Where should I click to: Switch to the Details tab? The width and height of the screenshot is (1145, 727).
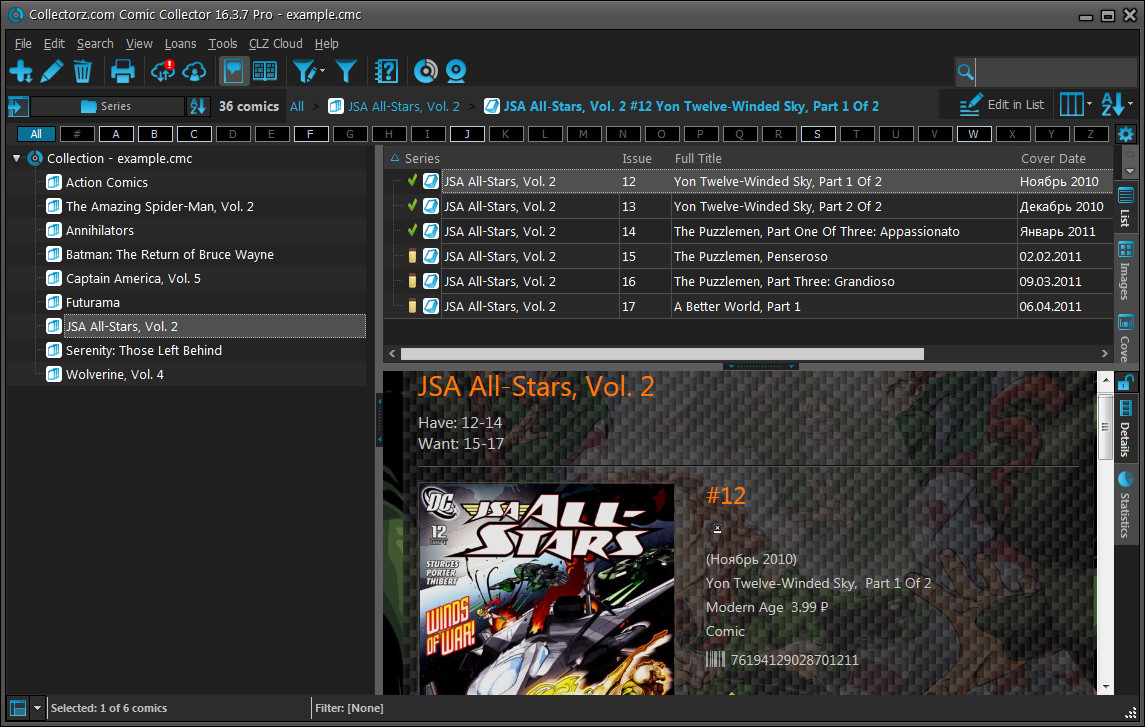click(x=1125, y=428)
